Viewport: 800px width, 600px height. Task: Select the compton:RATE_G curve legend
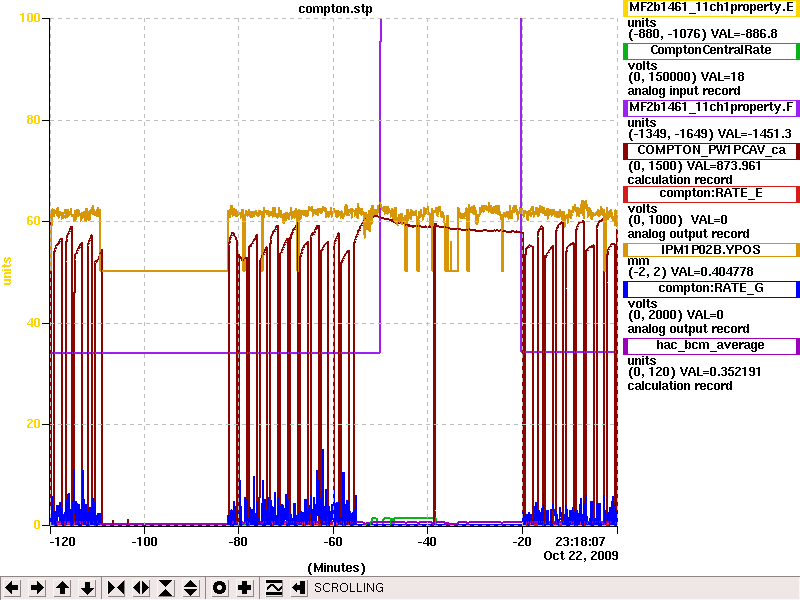711,289
